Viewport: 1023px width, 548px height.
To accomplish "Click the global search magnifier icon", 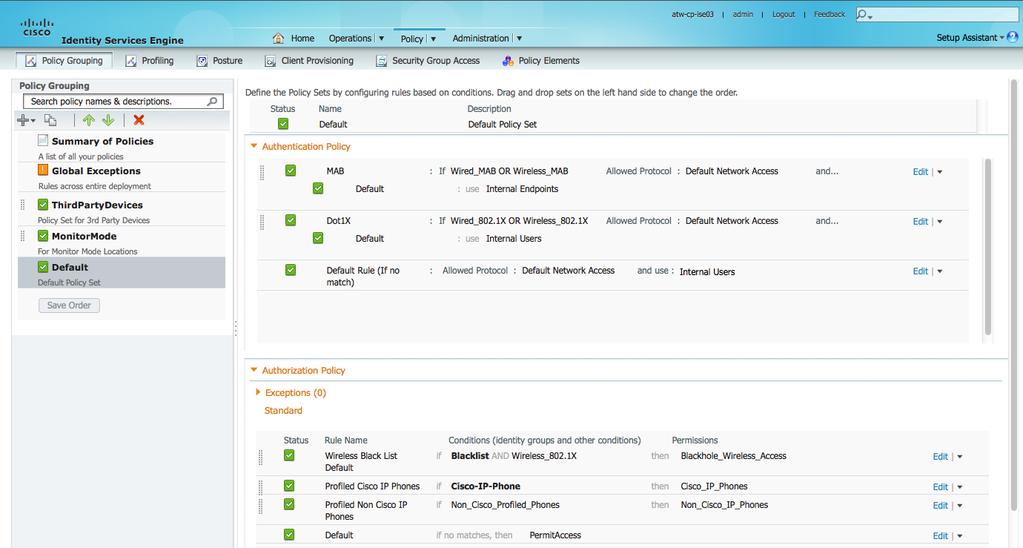I will (x=864, y=14).
